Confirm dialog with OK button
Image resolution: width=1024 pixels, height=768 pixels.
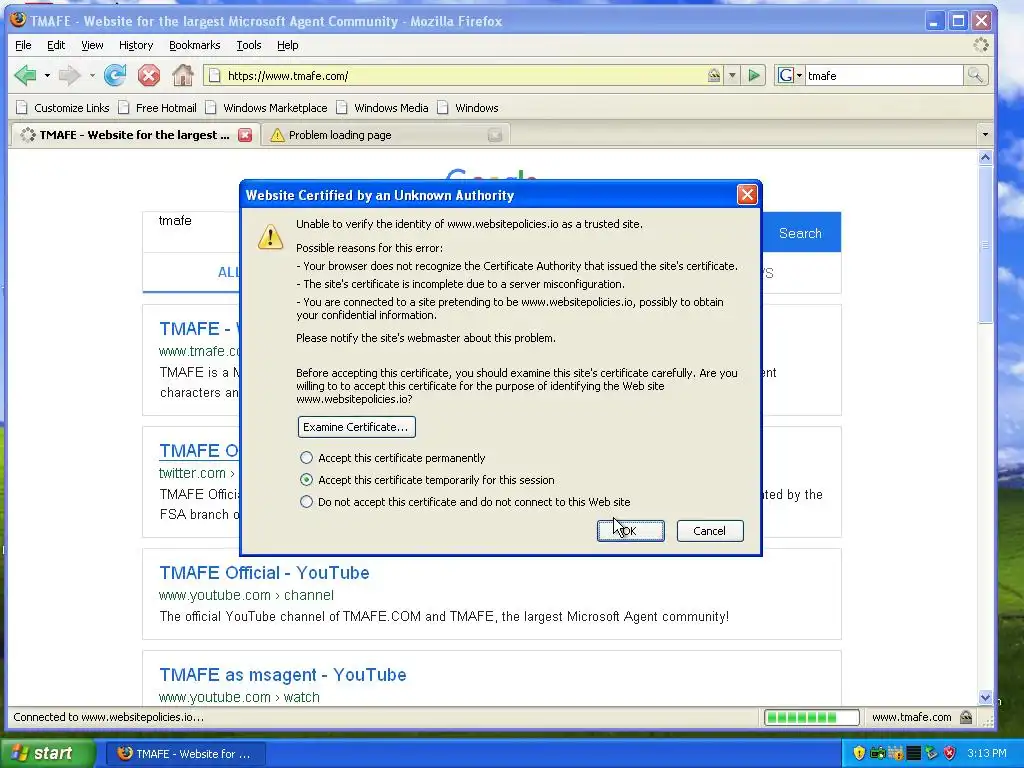tap(631, 531)
